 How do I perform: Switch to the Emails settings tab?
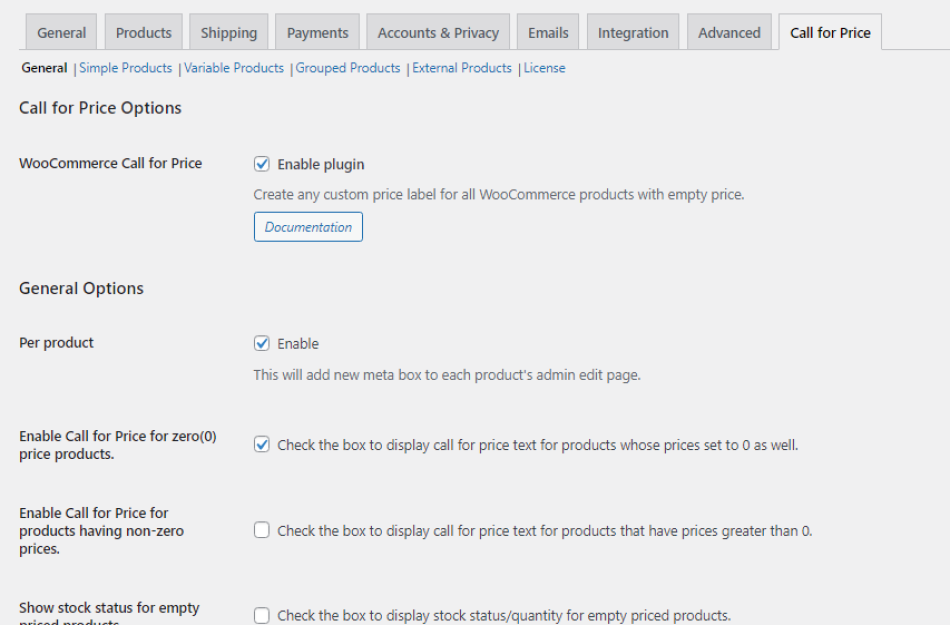[547, 32]
